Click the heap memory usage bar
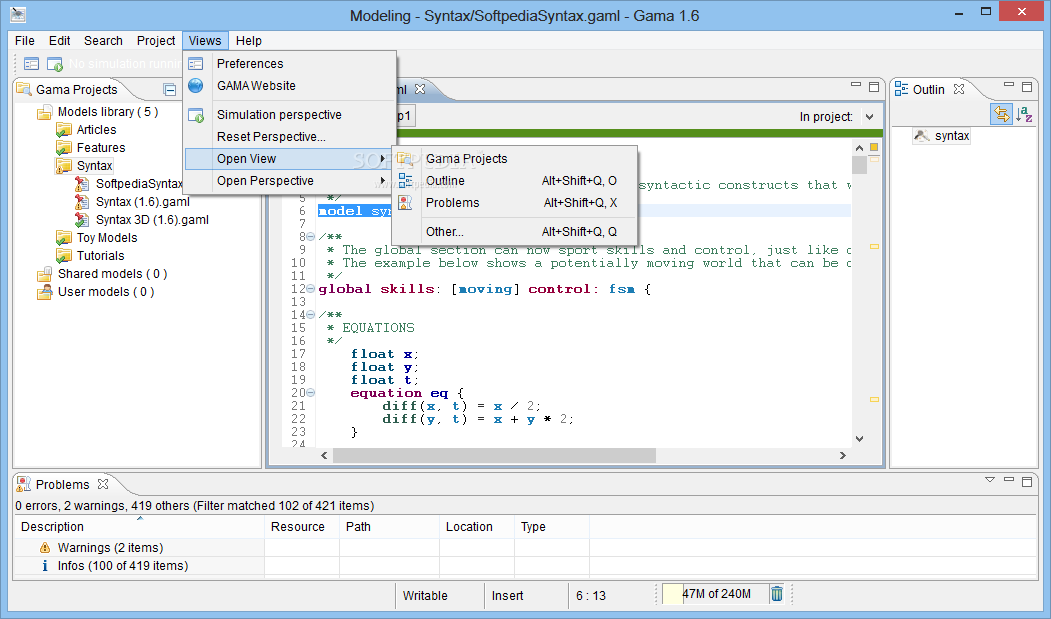Viewport: 1051px width, 619px height. click(x=715, y=594)
